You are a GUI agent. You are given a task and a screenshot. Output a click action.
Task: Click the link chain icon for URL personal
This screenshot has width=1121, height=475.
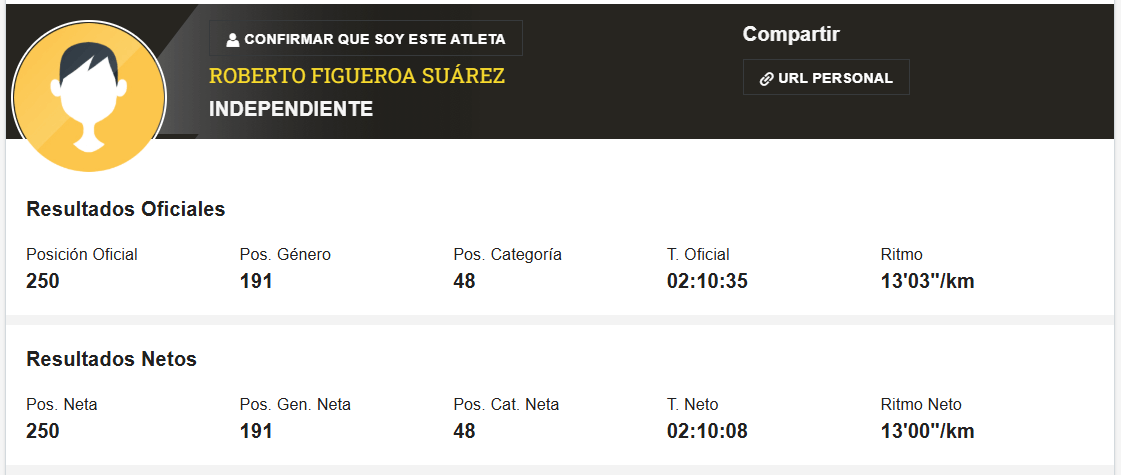point(766,79)
